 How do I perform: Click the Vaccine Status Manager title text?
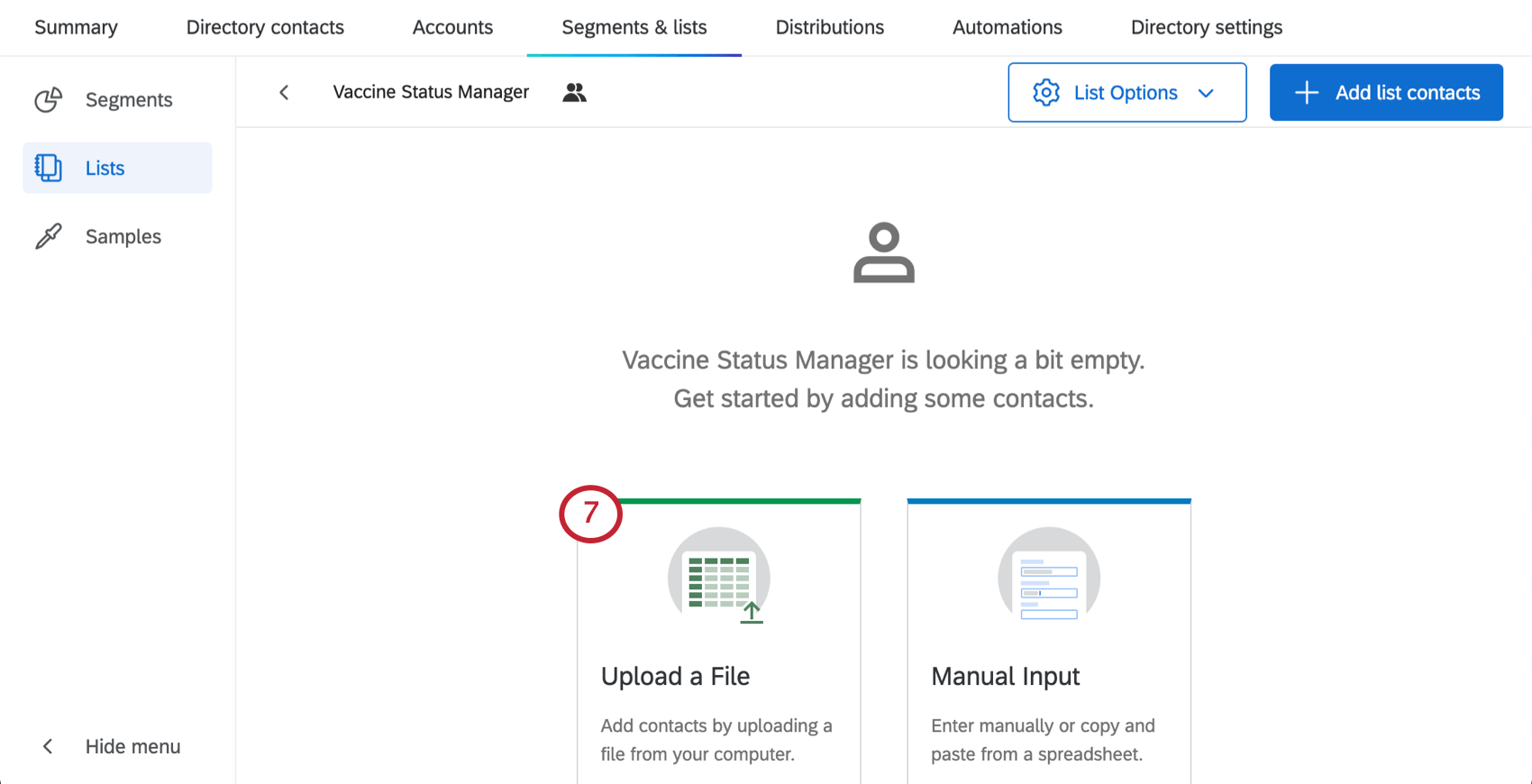[431, 92]
